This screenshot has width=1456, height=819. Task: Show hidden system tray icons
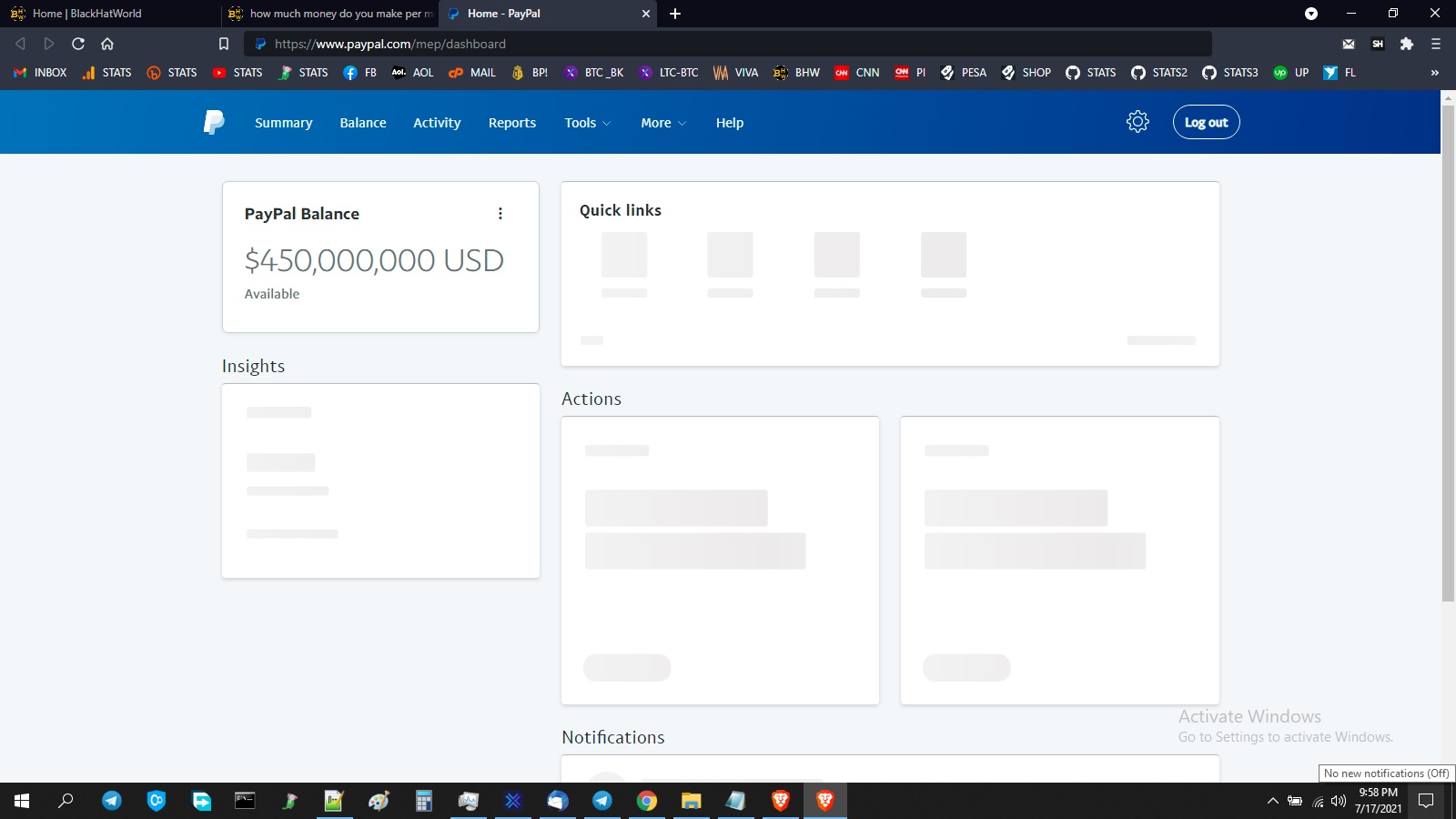1272,802
